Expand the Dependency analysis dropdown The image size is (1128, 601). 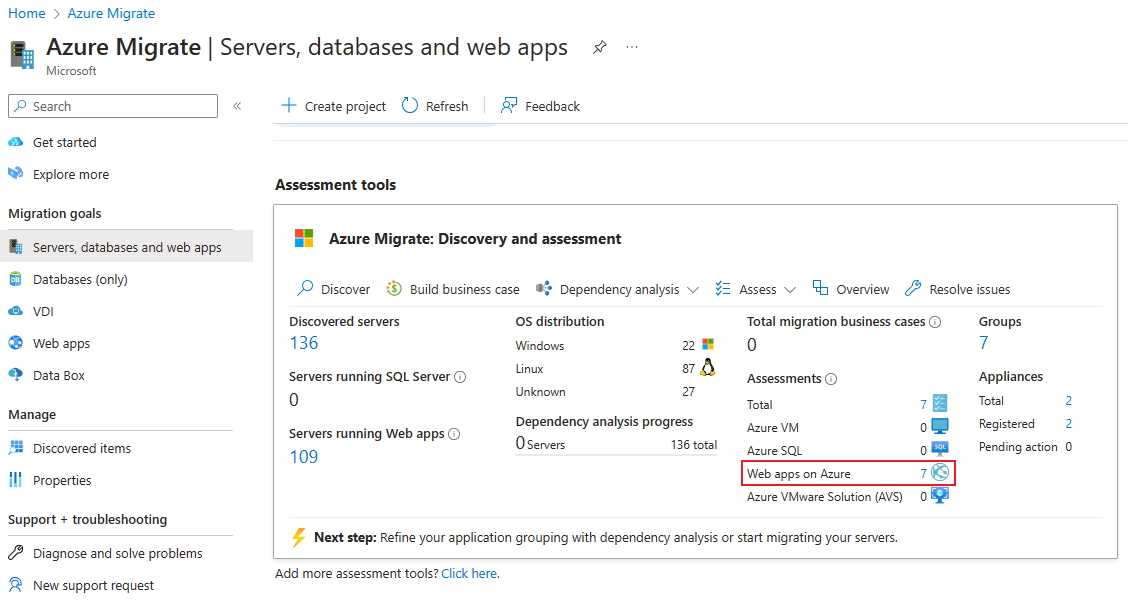coord(692,290)
